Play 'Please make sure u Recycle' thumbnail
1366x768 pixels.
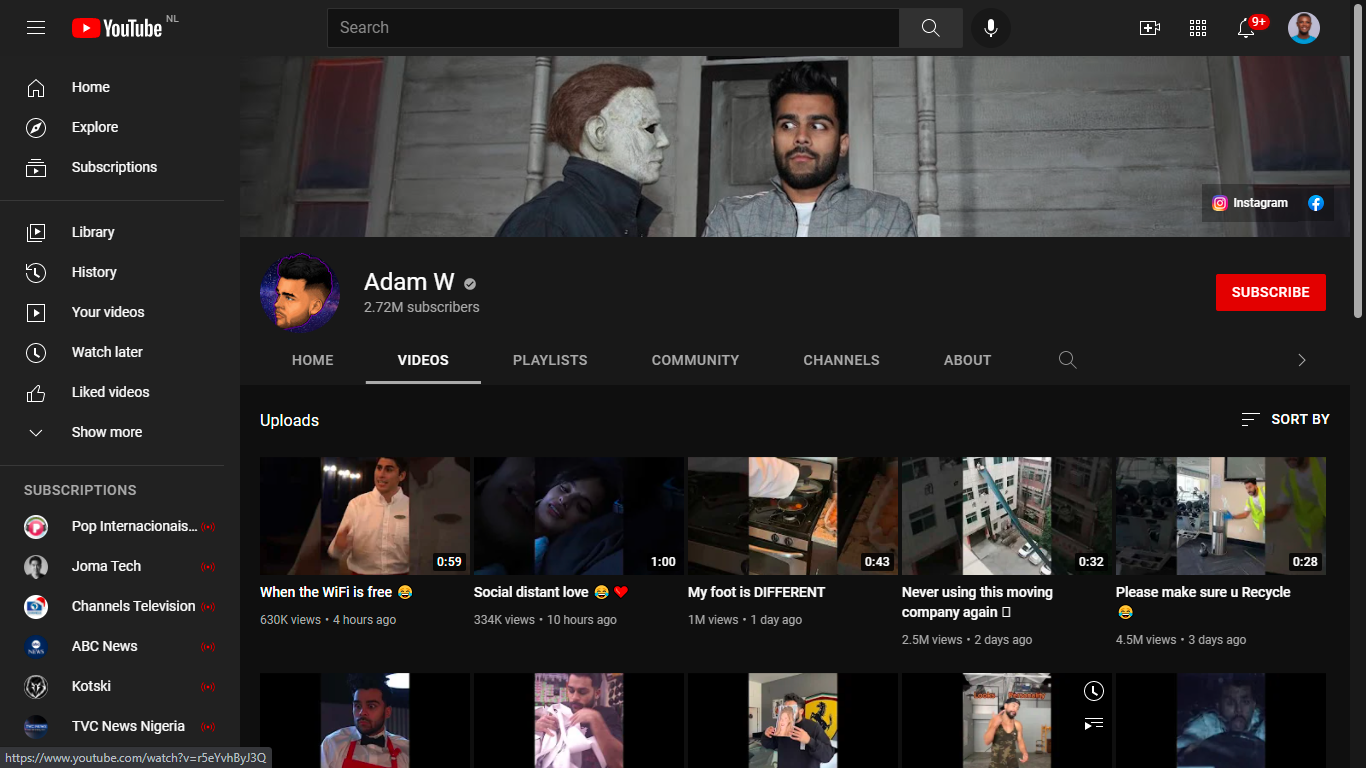[x=1221, y=516]
